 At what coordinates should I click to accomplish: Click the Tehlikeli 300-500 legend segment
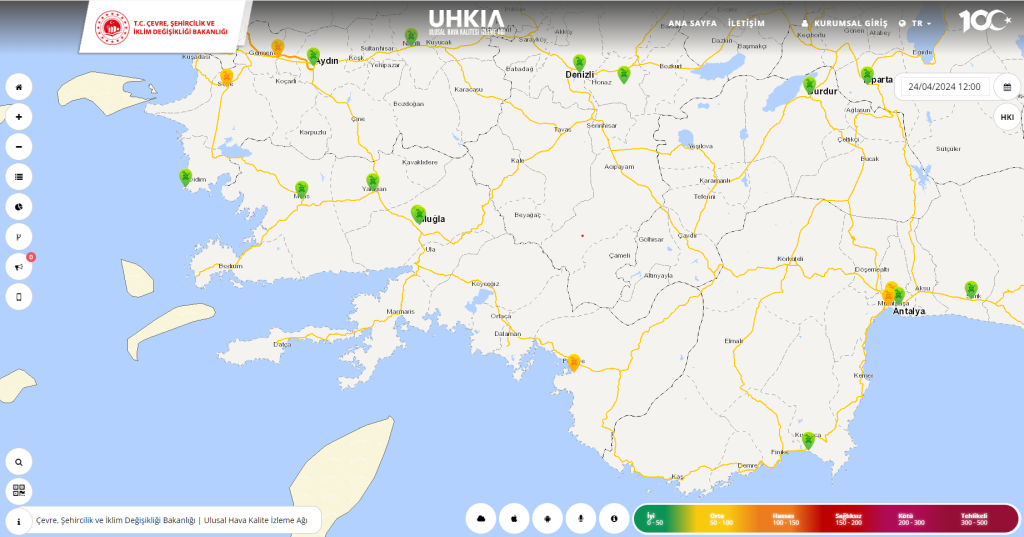974,519
